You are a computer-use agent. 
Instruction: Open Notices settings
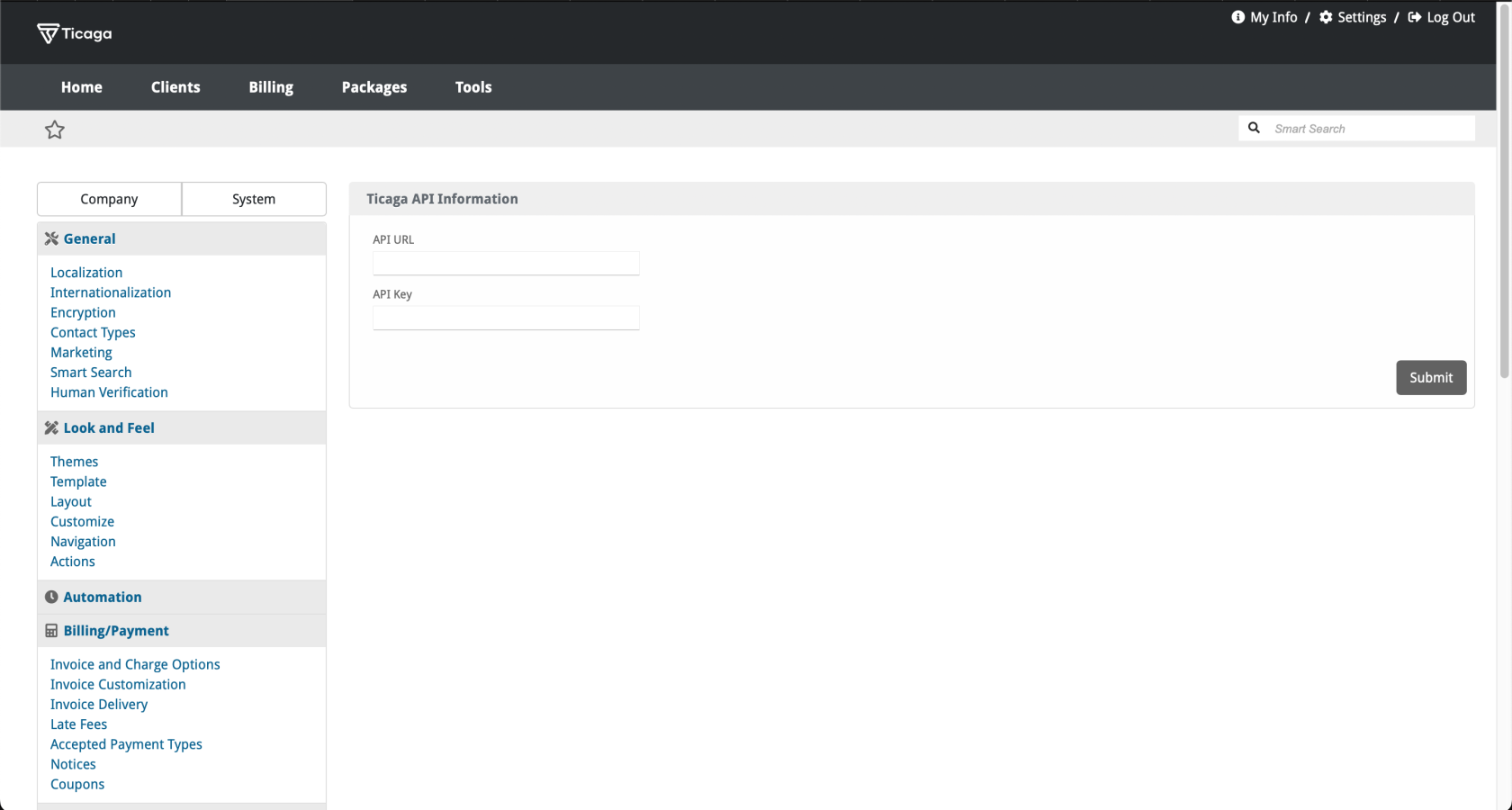pos(73,764)
